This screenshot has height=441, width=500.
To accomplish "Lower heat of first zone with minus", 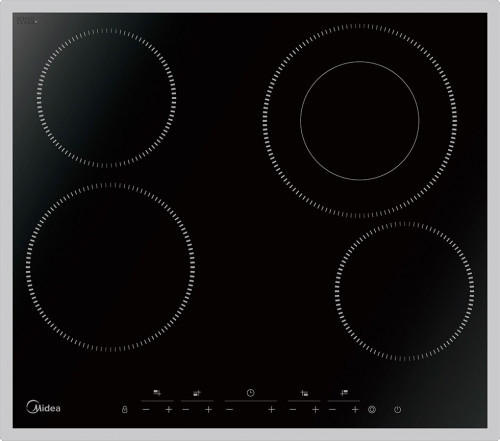I will pos(146,409).
